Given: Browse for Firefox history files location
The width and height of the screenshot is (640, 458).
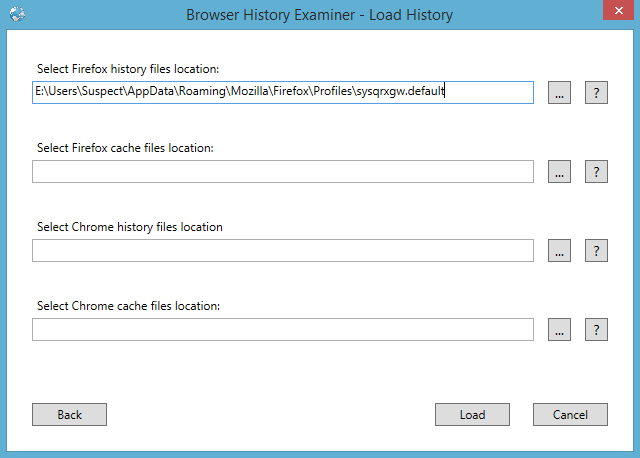Looking at the screenshot, I should tap(559, 93).
